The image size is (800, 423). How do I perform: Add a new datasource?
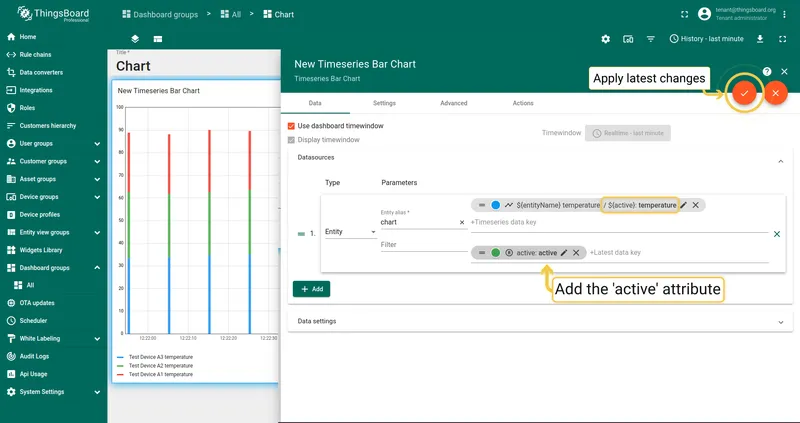click(311, 289)
